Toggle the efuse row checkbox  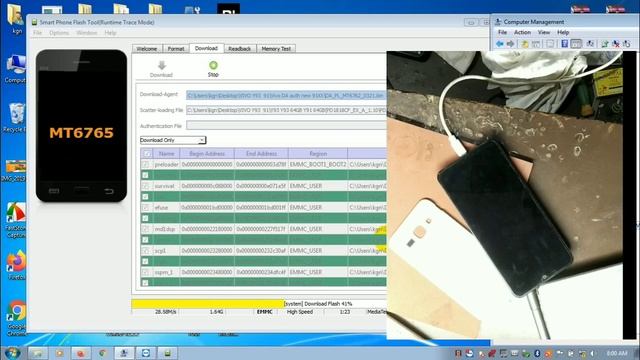(145, 207)
